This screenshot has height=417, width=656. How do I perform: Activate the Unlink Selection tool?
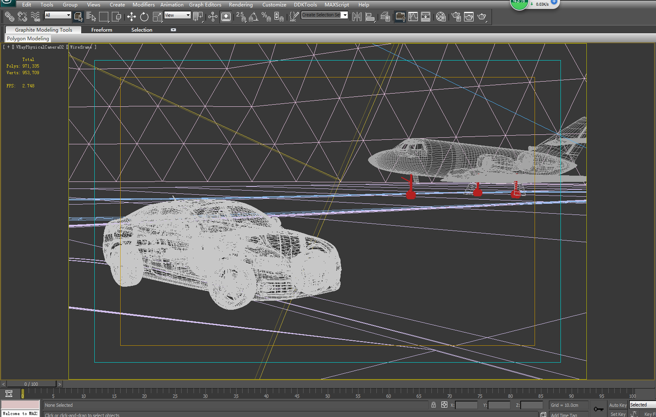(x=22, y=16)
